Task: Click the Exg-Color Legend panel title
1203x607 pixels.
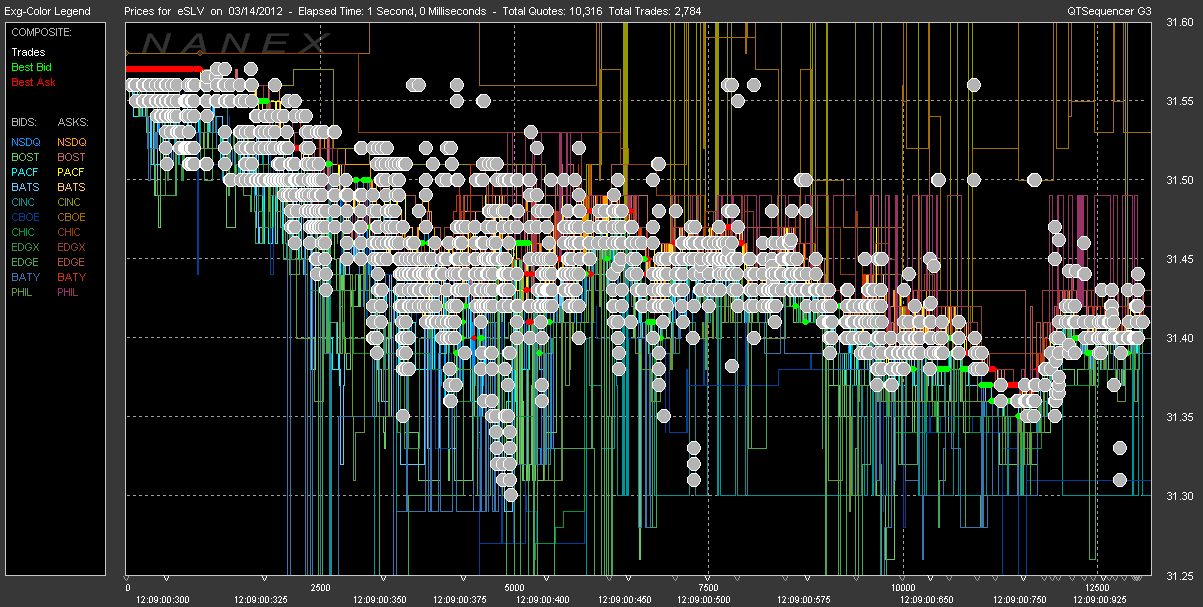Action: tap(46, 11)
